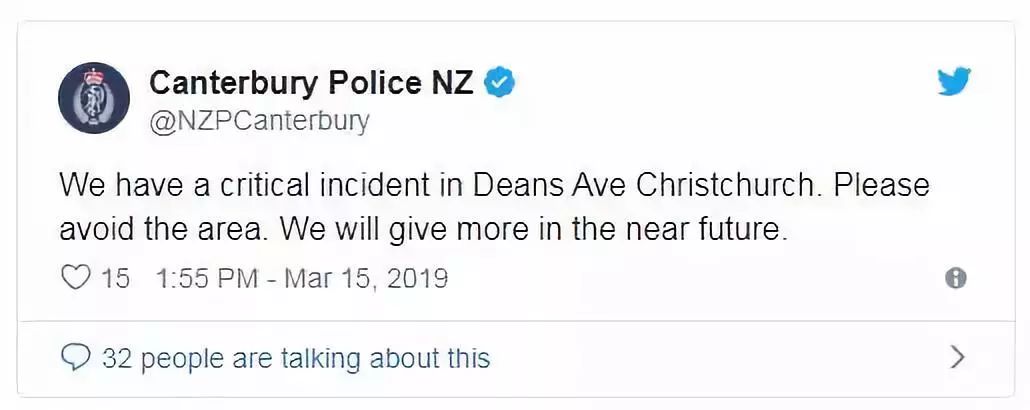Click the word 'Police' in header
Viewport: 1030px width, 410px height.
tap(374, 83)
